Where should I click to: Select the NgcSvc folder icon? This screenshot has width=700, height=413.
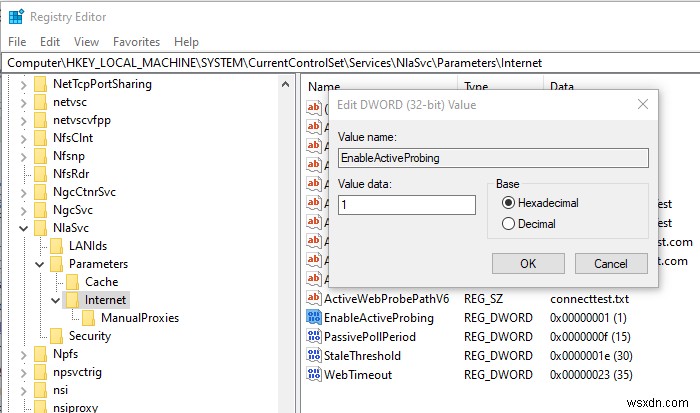click(x=40, y=210)
